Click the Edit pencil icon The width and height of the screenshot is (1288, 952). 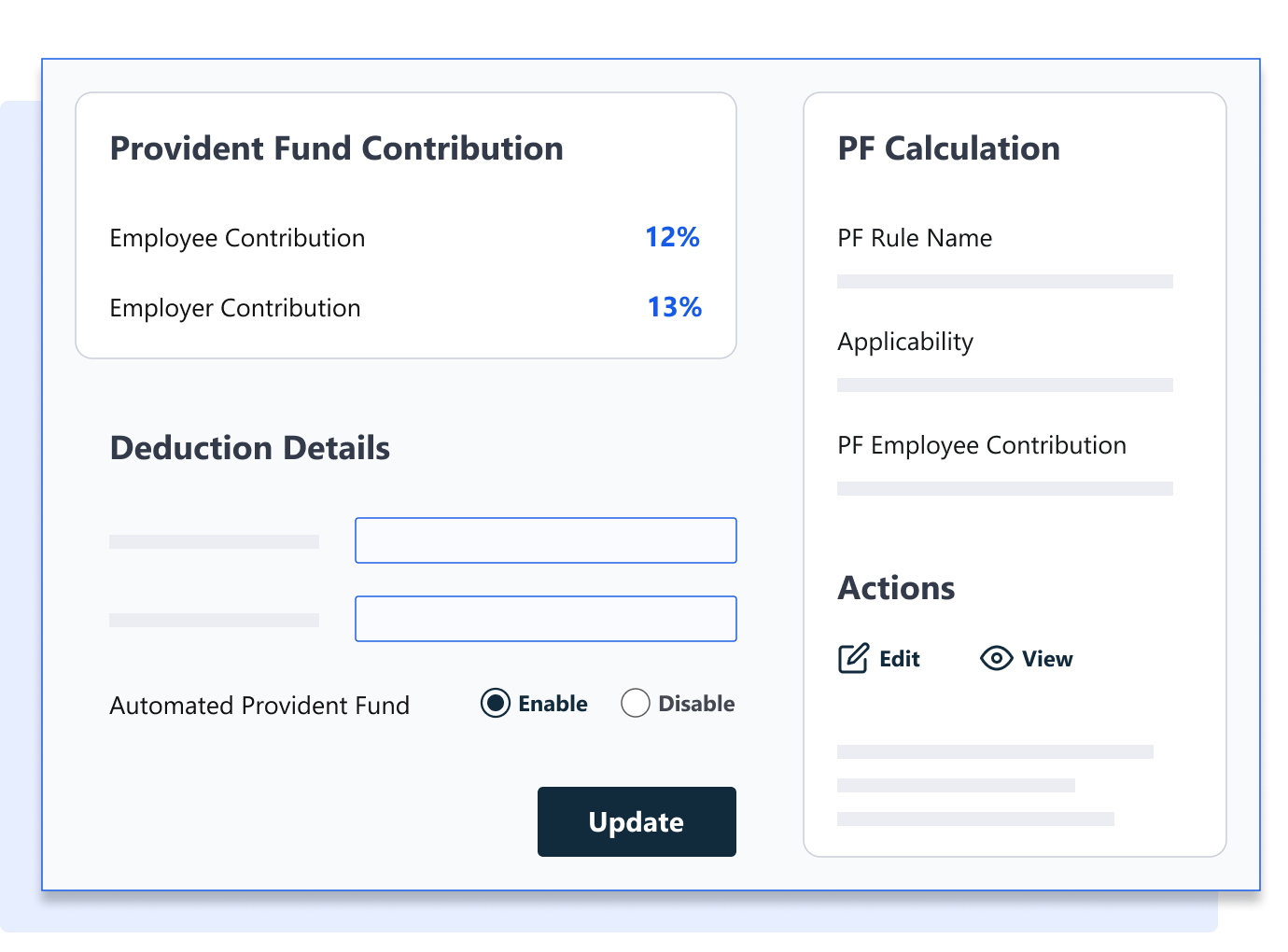click(853, 659)
